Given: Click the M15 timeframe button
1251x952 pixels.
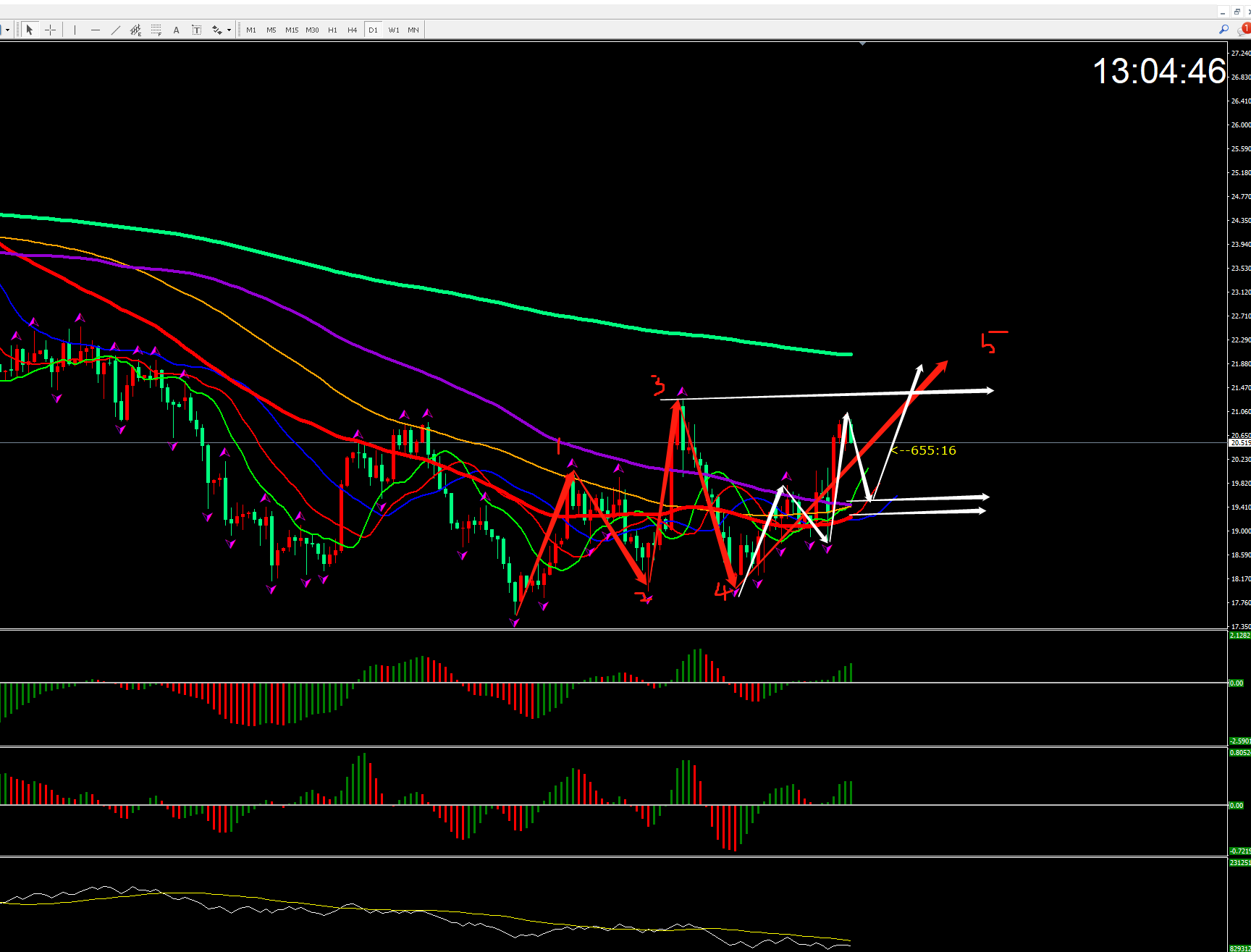Looking at the screenshot, I should coord(292,30).
